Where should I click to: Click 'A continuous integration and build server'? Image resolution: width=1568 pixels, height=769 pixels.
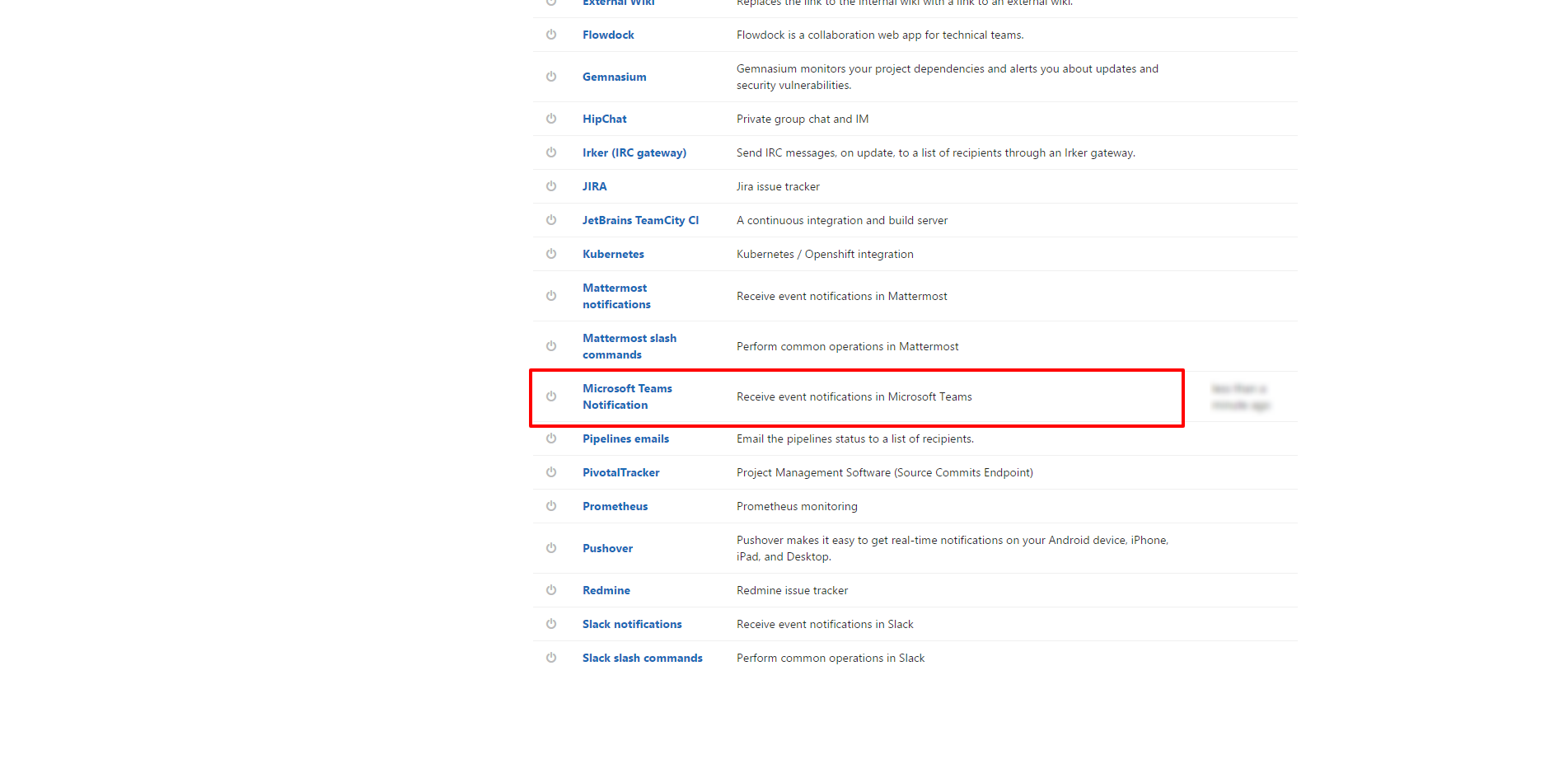[x=842, y=220]
